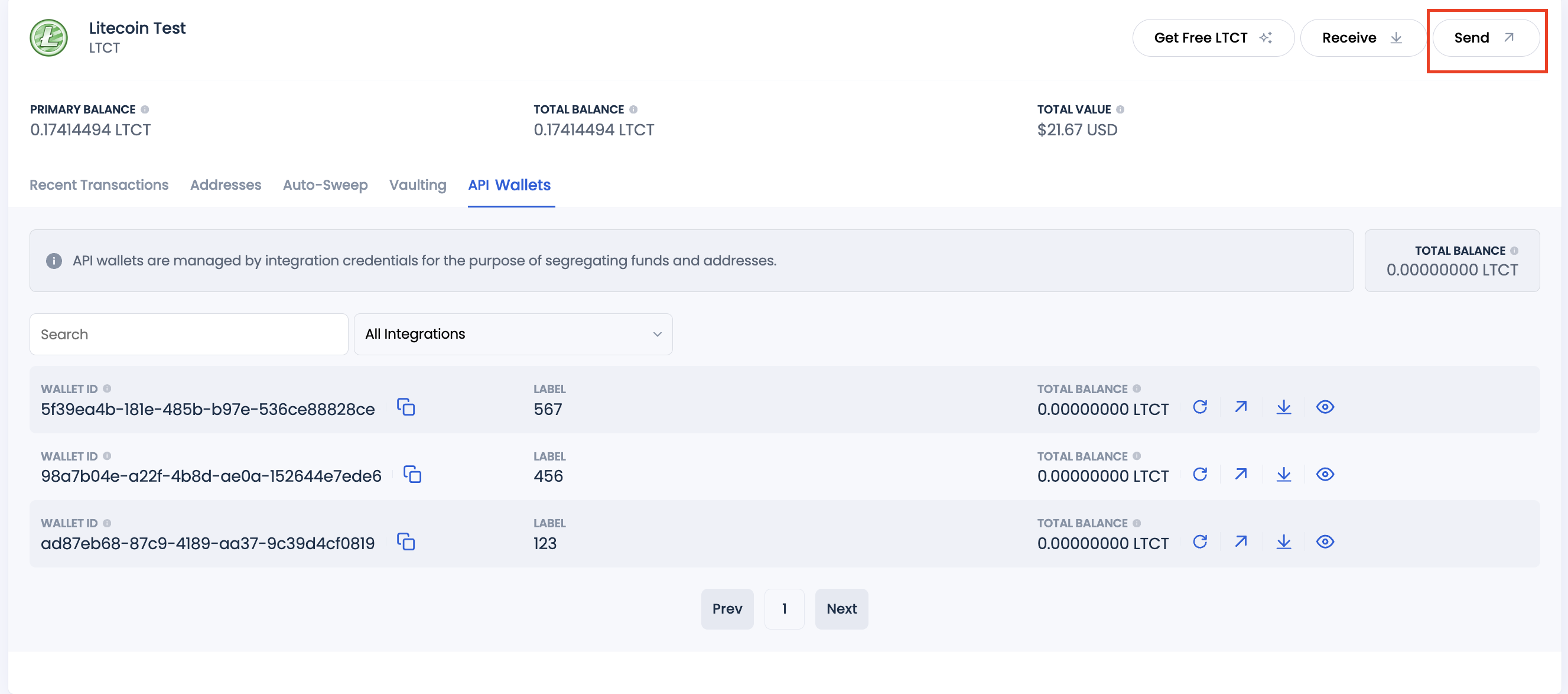
Task: Copy wallet ID for label 456
Action: [414, 475]
